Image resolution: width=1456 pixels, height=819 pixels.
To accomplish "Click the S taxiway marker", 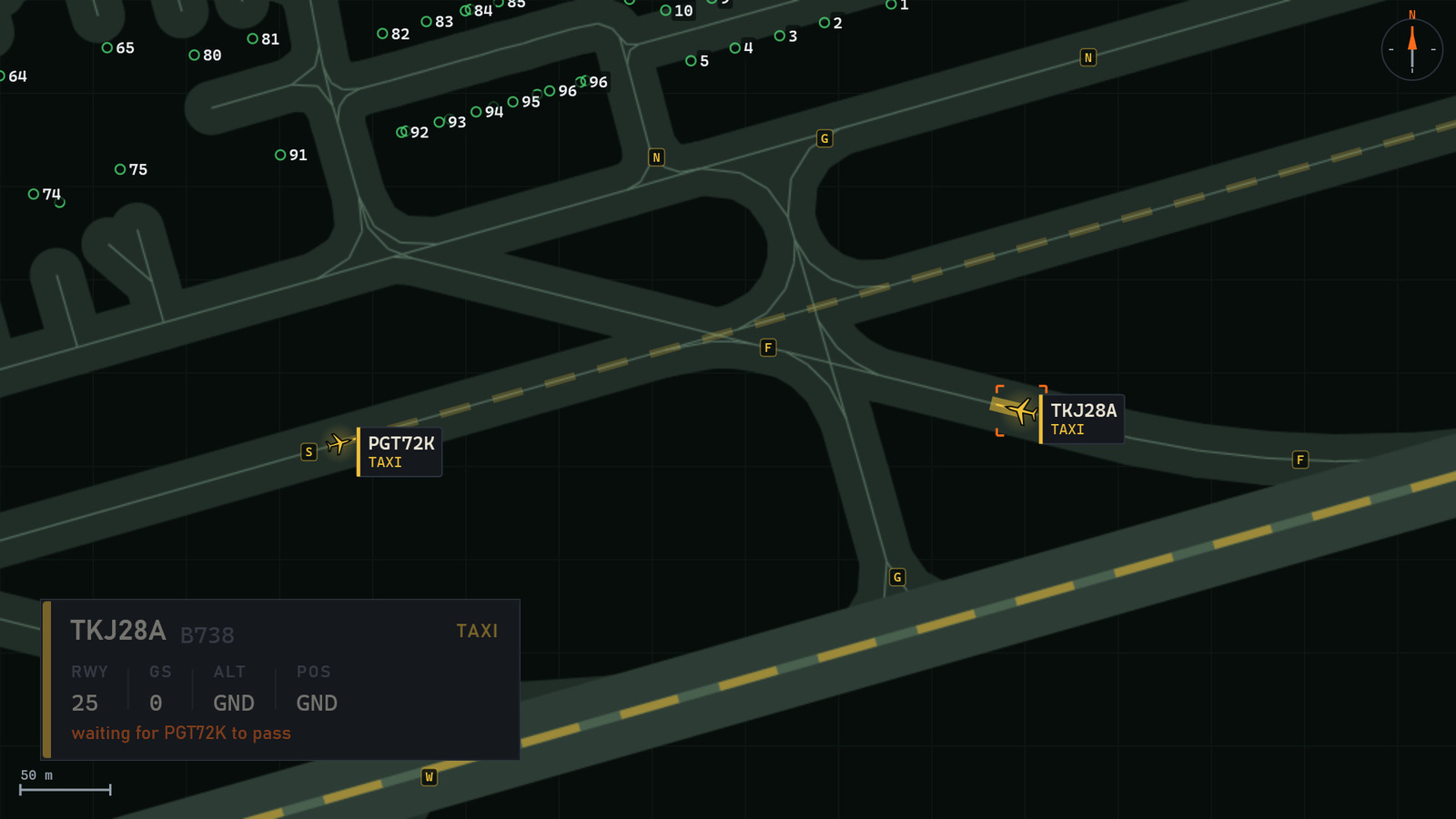I will (309, 451).
